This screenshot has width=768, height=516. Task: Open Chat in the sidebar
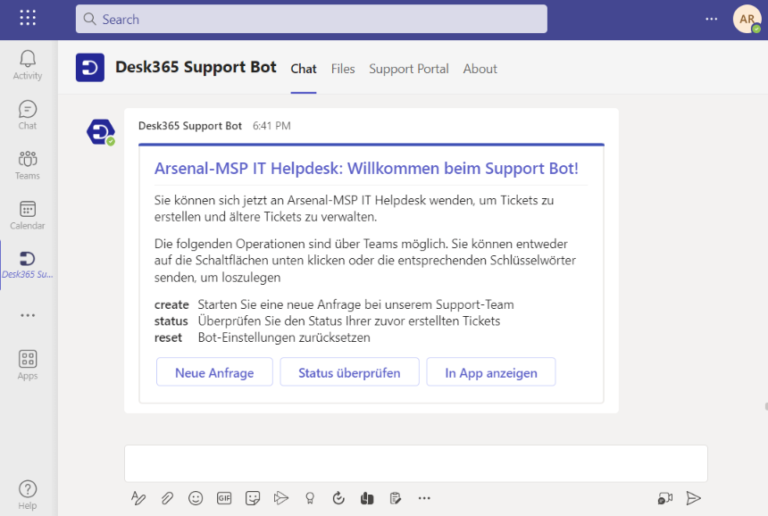[27, 115]
